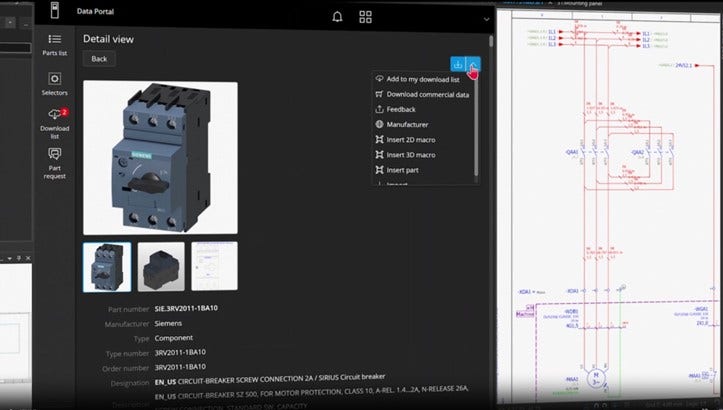Open the Parts list sidebar icon
723x410 pixels.
click(x=54, y=45)
